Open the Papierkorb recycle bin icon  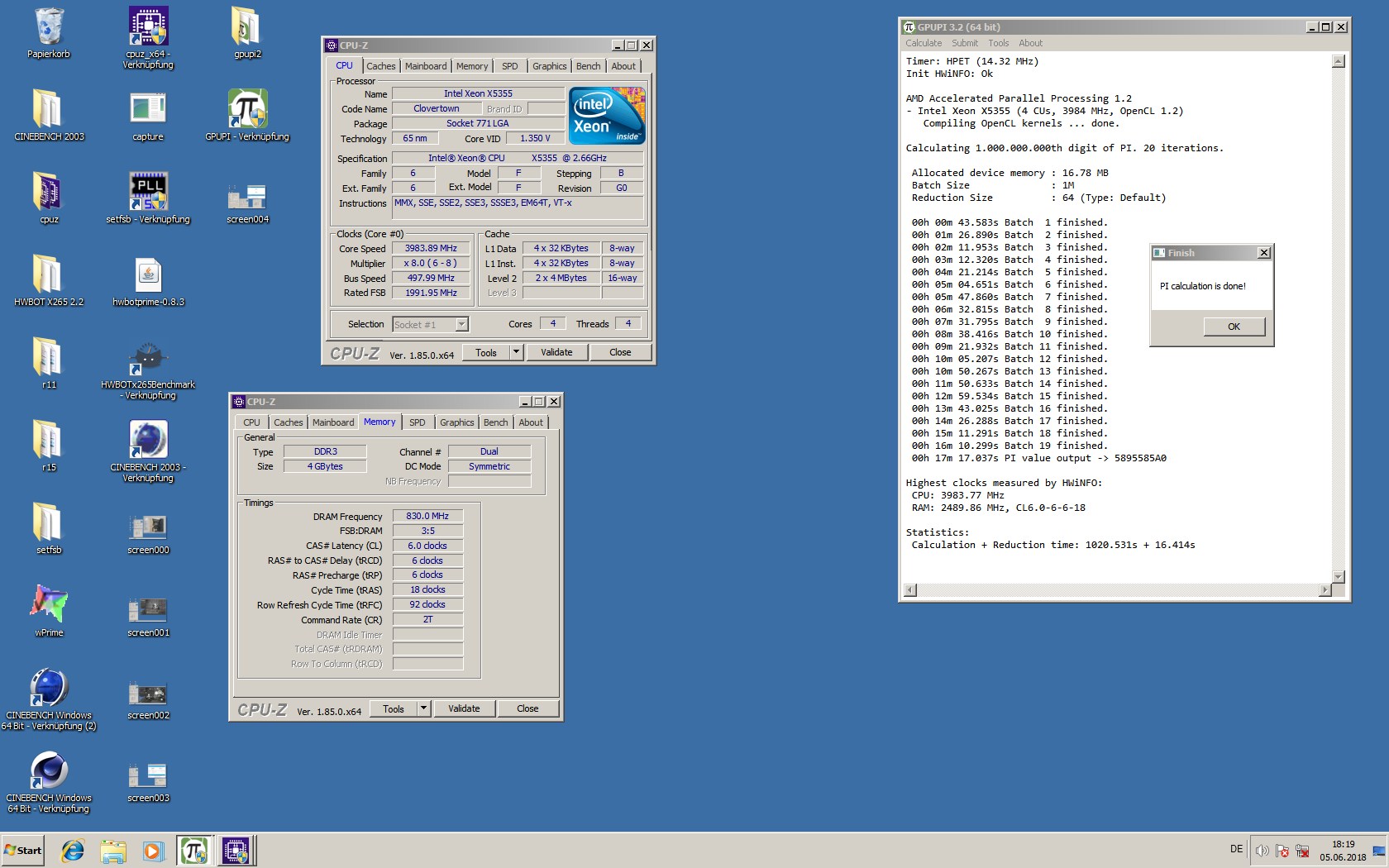tap(49, 26)
